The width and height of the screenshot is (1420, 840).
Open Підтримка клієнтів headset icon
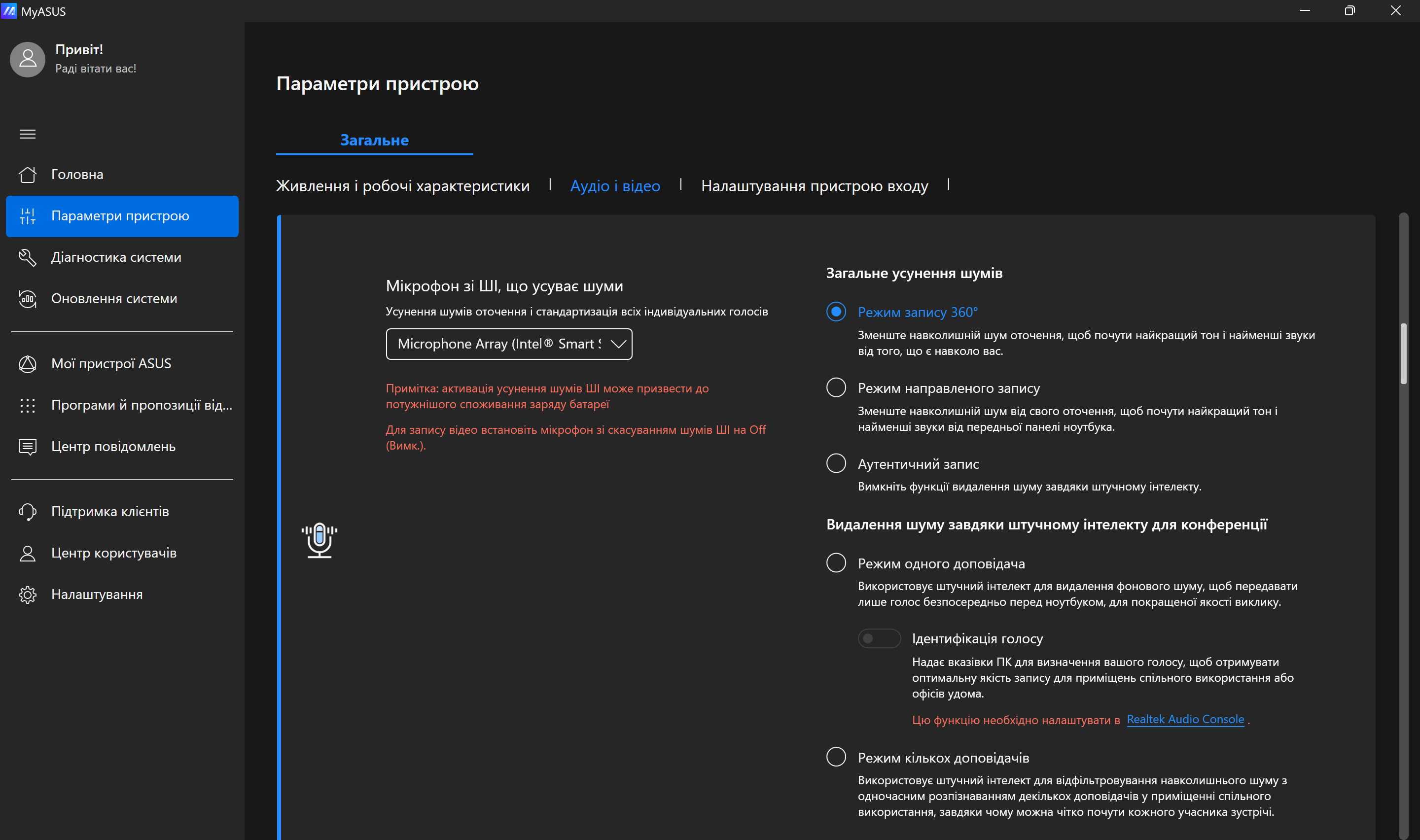(27, 512)
